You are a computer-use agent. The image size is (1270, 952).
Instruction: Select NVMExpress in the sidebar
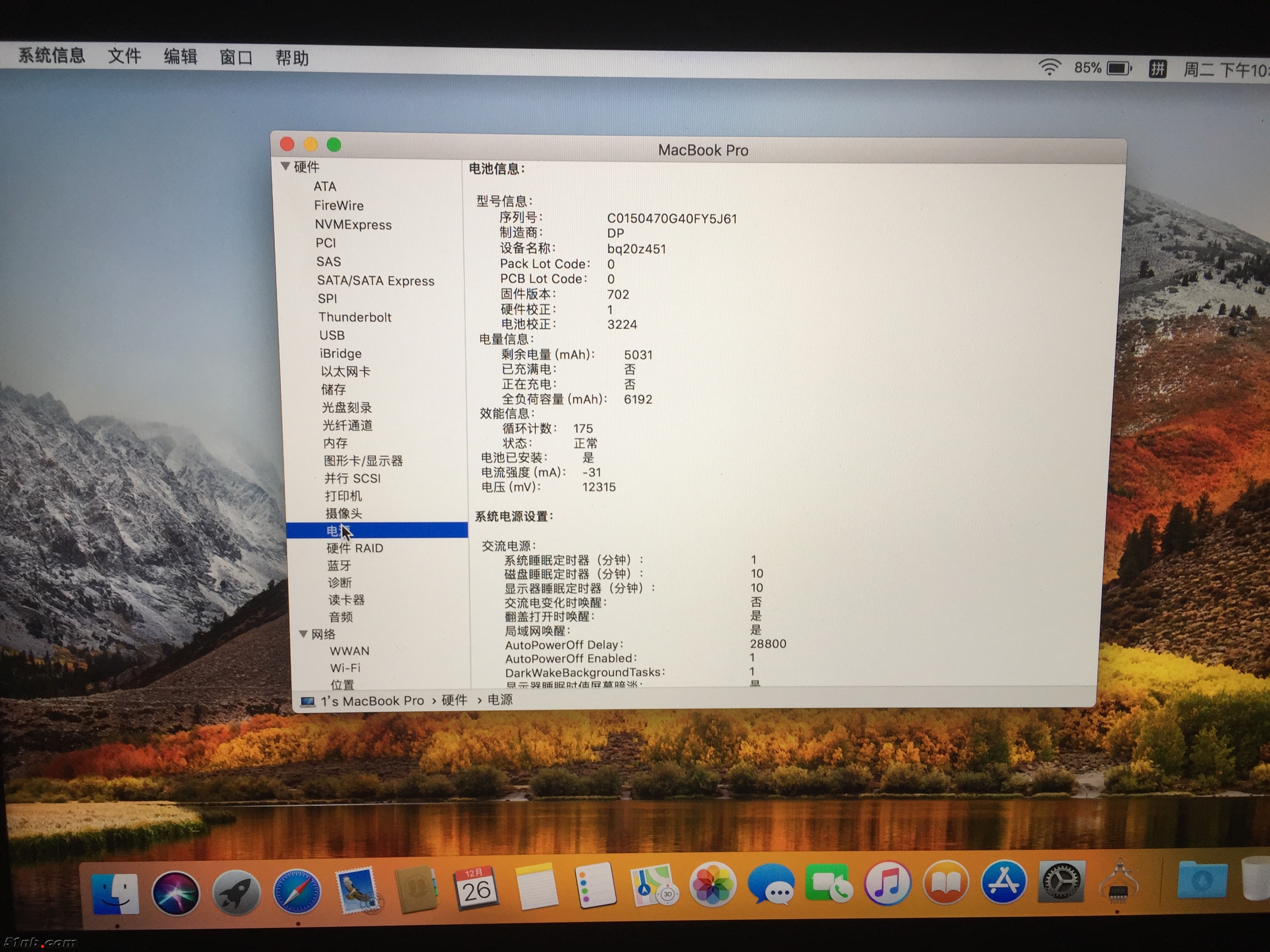(x=353, y=224)
